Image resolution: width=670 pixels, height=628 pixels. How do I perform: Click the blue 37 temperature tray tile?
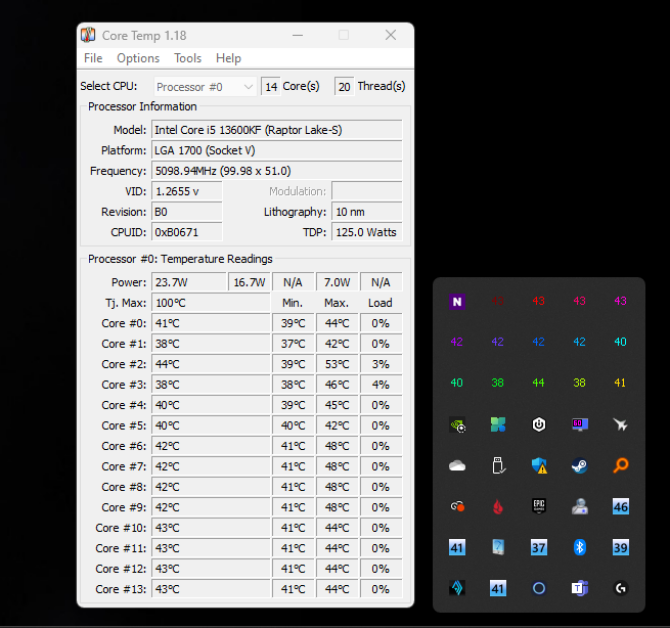tap(539, 547)
